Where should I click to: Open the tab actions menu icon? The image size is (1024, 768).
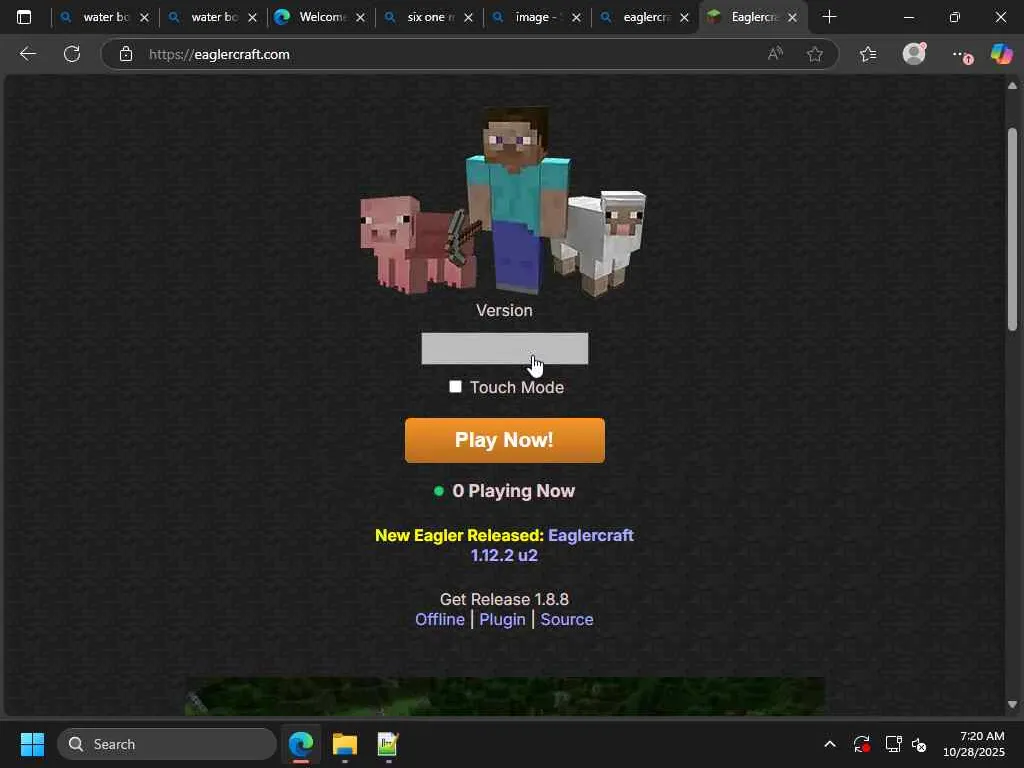[24, 17]
